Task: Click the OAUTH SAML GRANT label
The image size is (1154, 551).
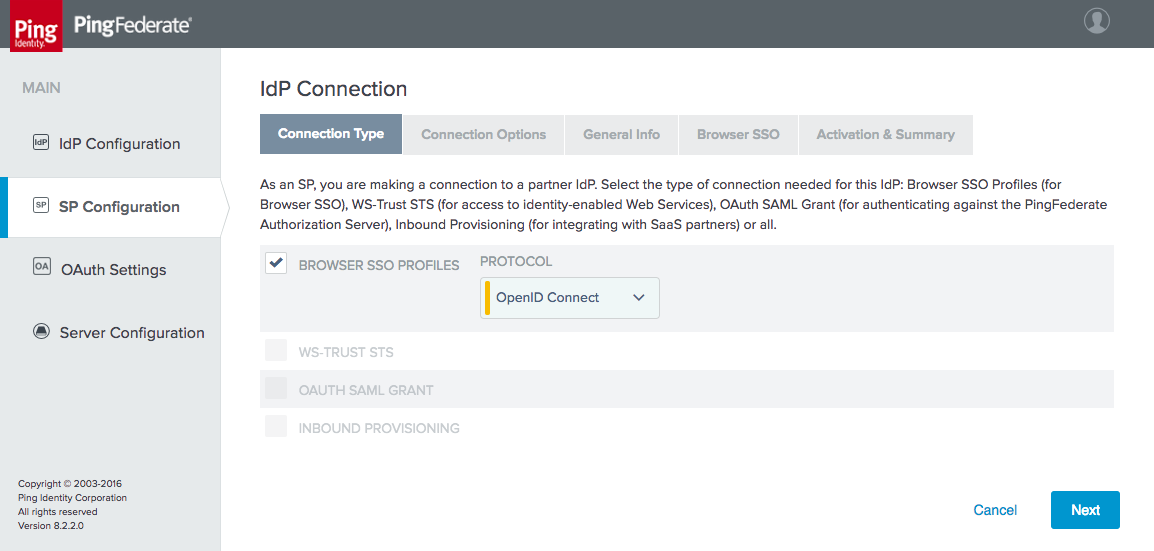Action: pyautogui.click(x=366, y=391)
